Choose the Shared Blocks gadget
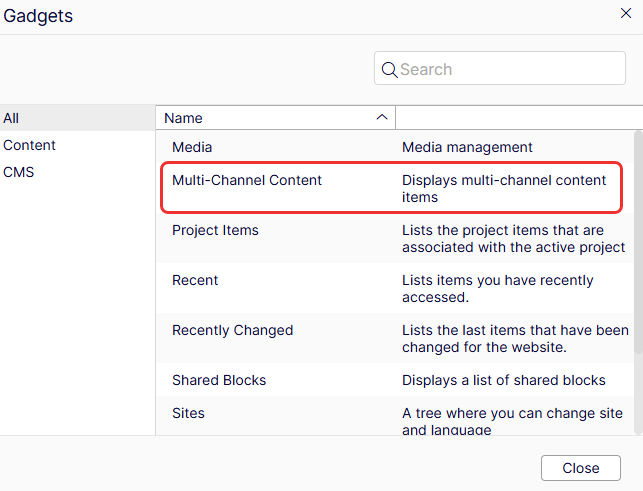The height and width of the screenshot is (491, 643). pos(395,380)
